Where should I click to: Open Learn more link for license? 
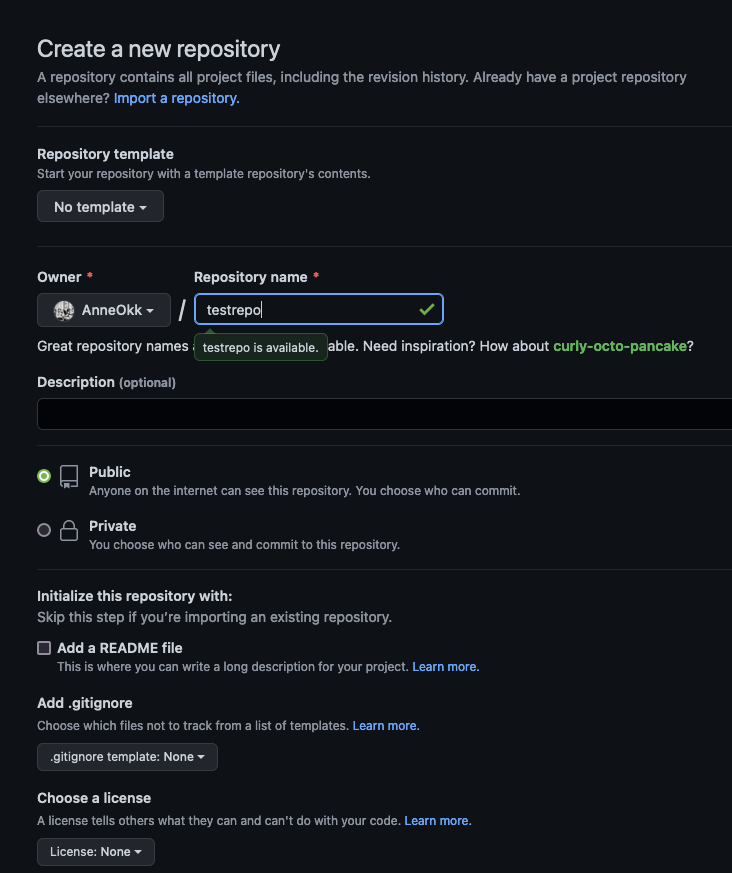(438, 820)
